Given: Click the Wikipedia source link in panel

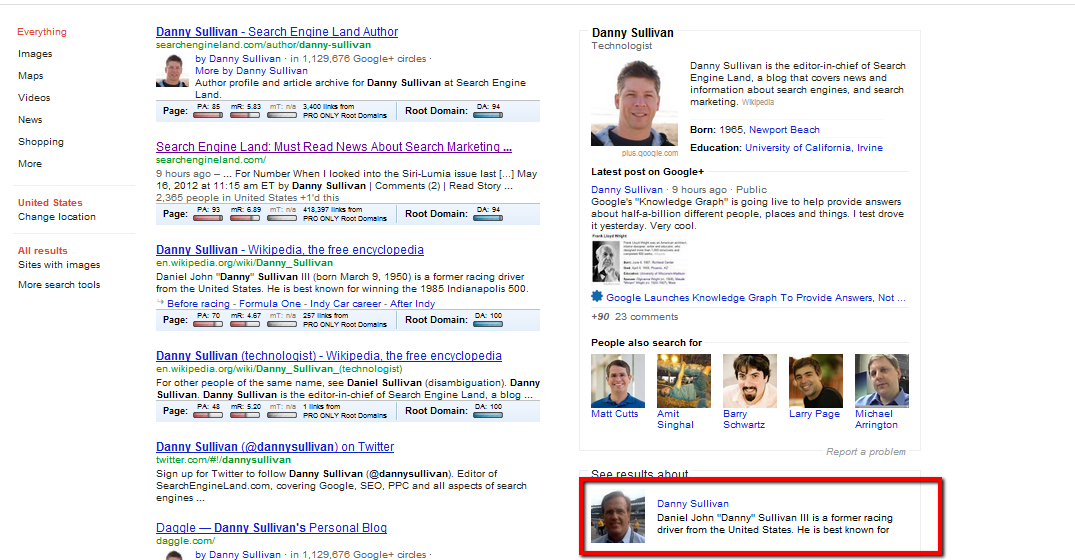Looking at the screenshot, I should click(x=758, y=102).
